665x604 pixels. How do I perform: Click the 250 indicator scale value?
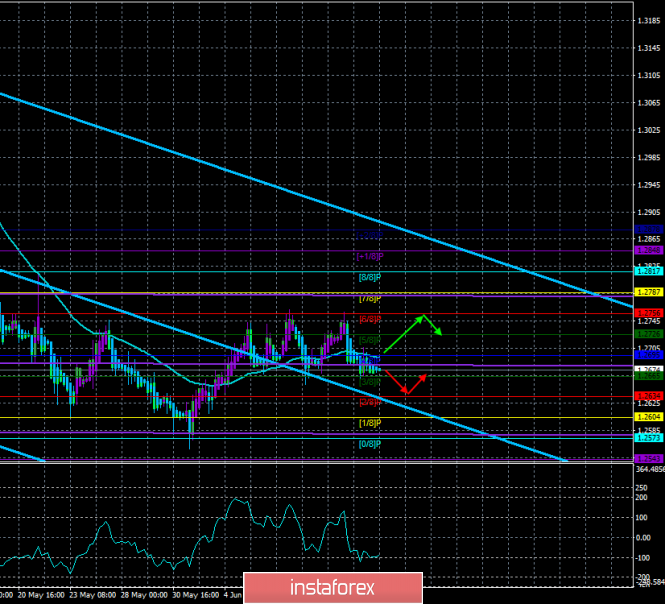(x=641, y=488)
